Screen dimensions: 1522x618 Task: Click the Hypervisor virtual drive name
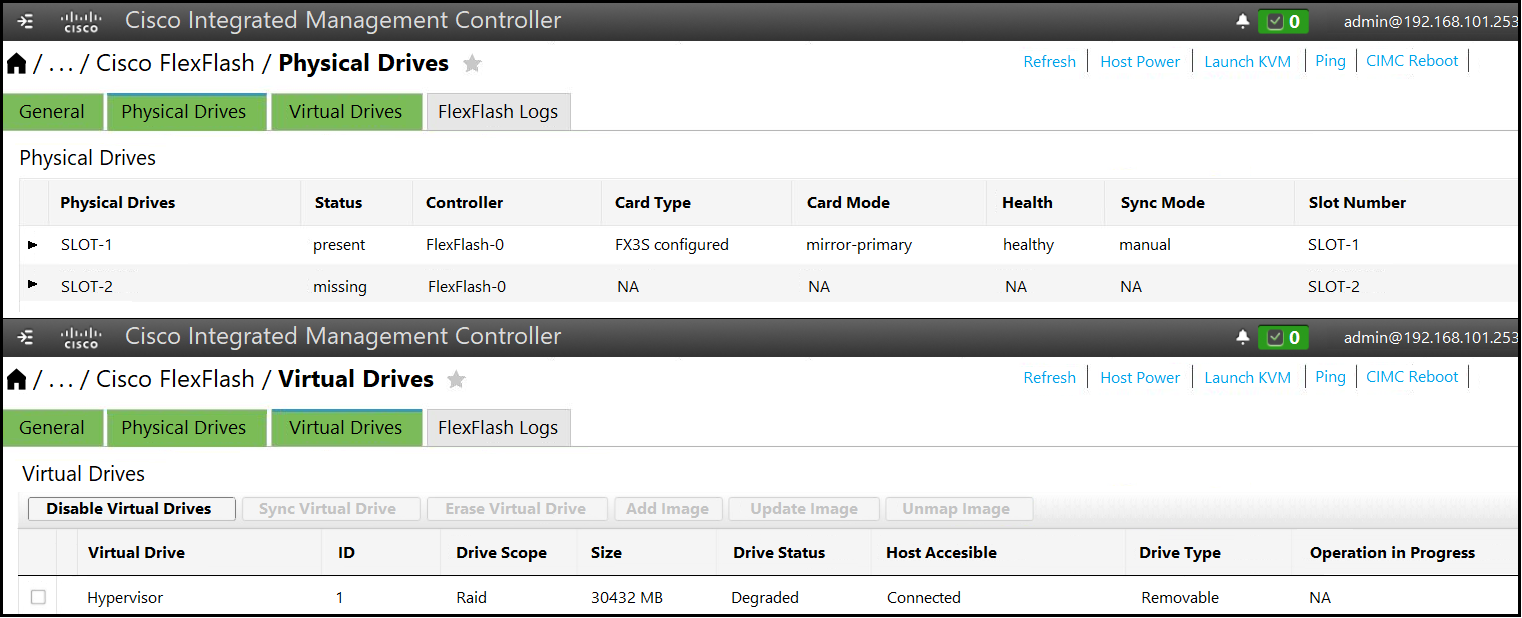coord(125,598)
